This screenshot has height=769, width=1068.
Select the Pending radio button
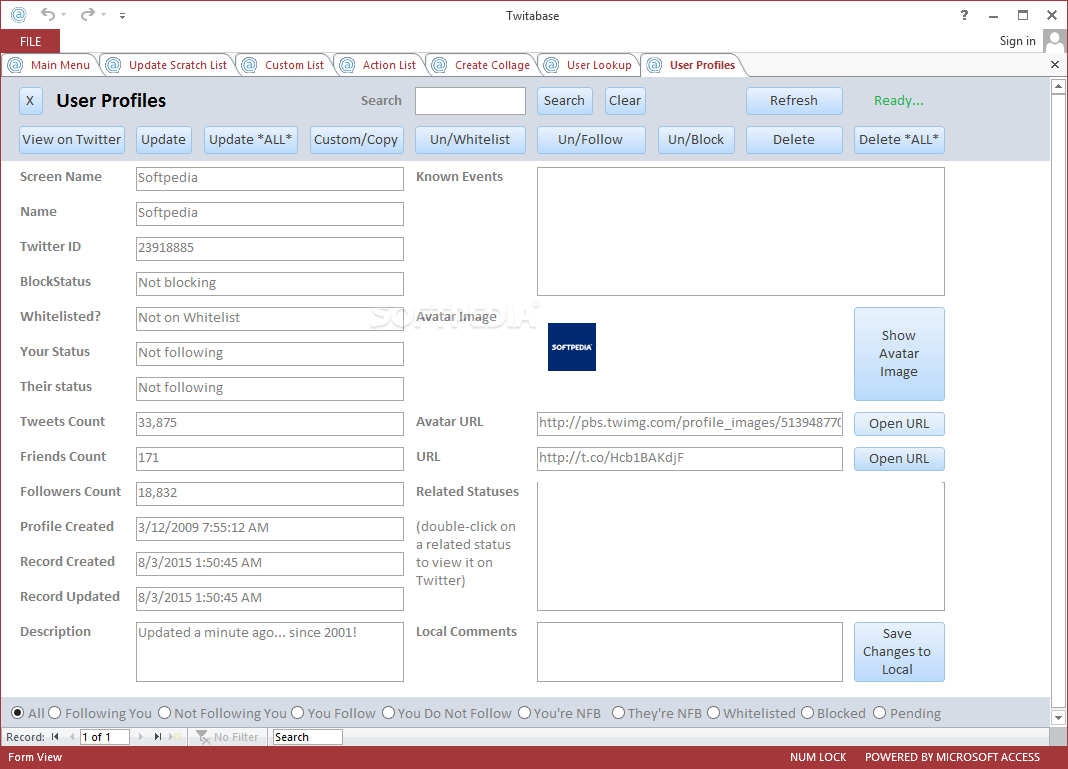click(x=880, y=712)
